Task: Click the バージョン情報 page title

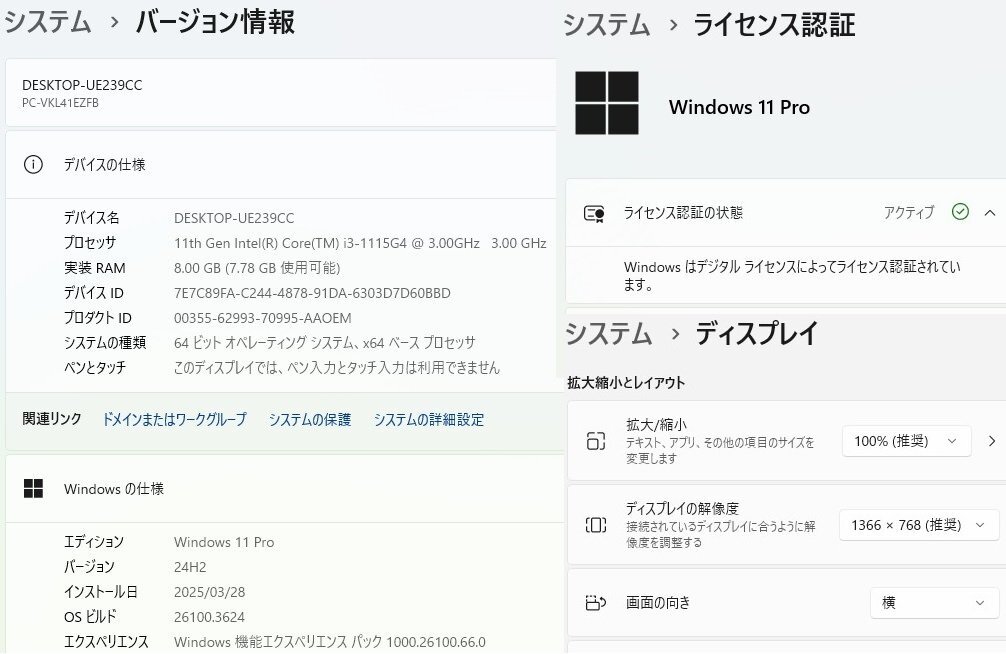Action: 215,22
